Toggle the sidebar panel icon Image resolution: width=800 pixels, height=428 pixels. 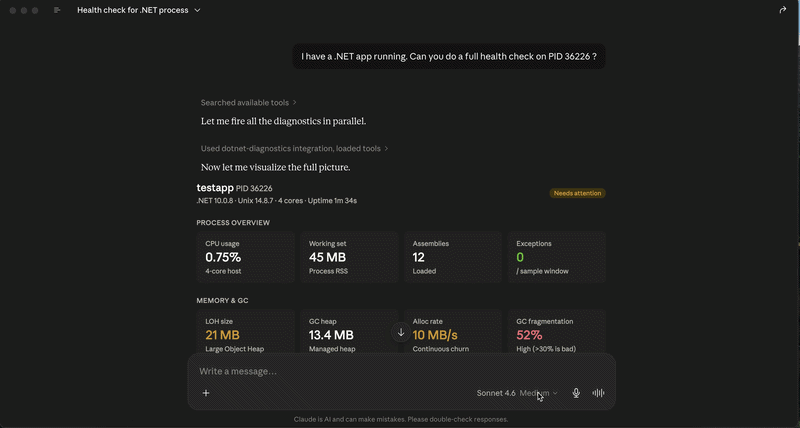pyautogui.click(x=57, y=10)
